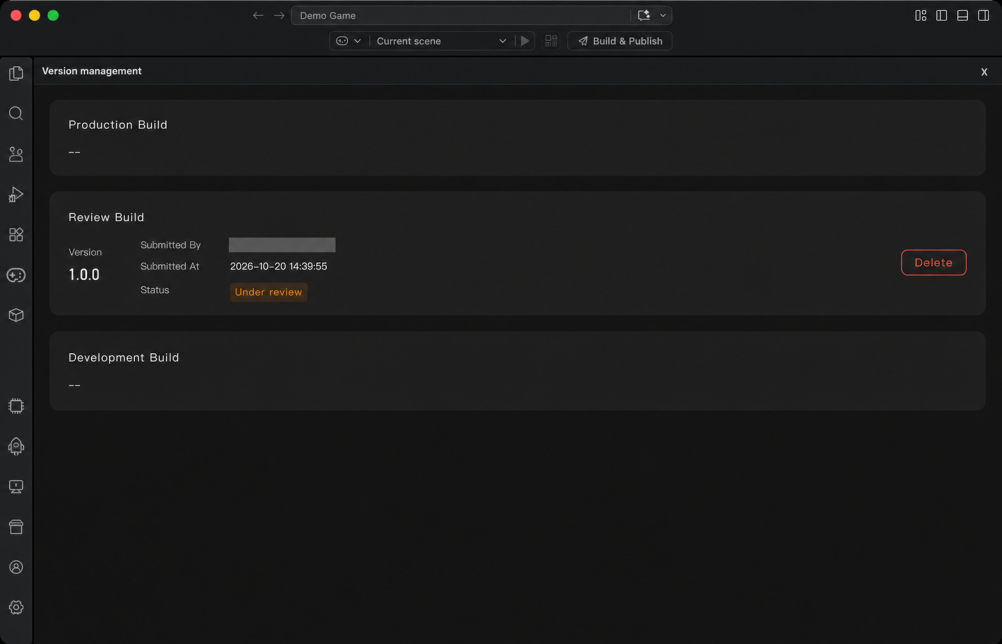1002x644 pixels.
Task: Go back with the left arrow
Action: (258, 15)
